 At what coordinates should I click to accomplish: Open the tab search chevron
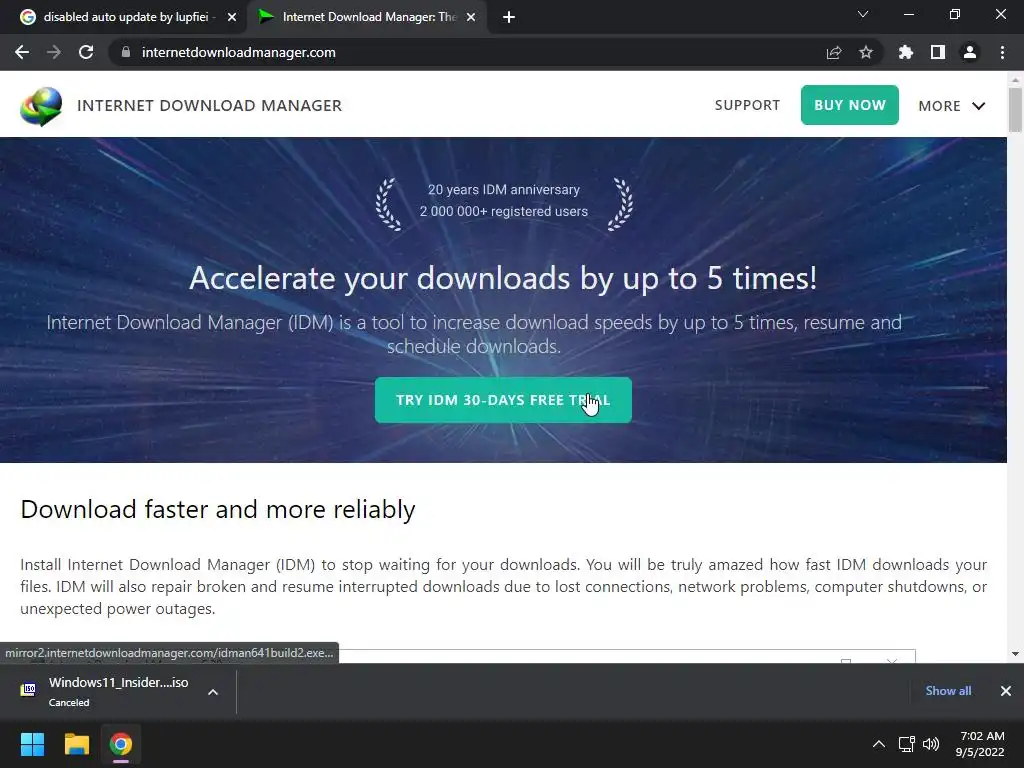863,14
